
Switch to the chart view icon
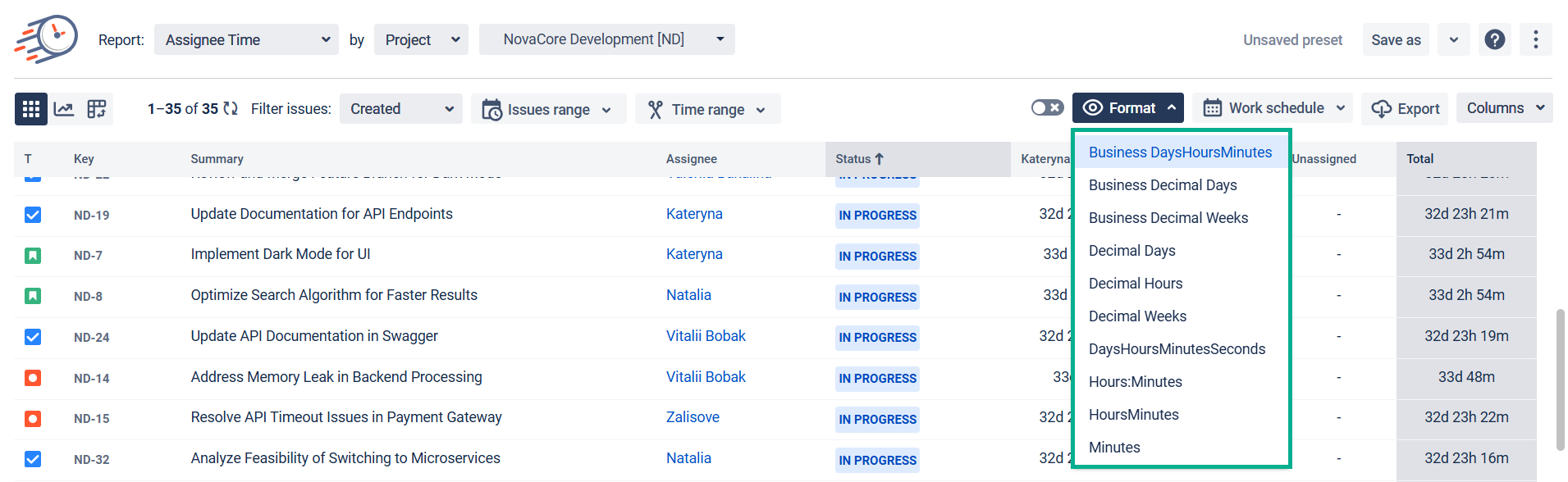click(64, 109)
